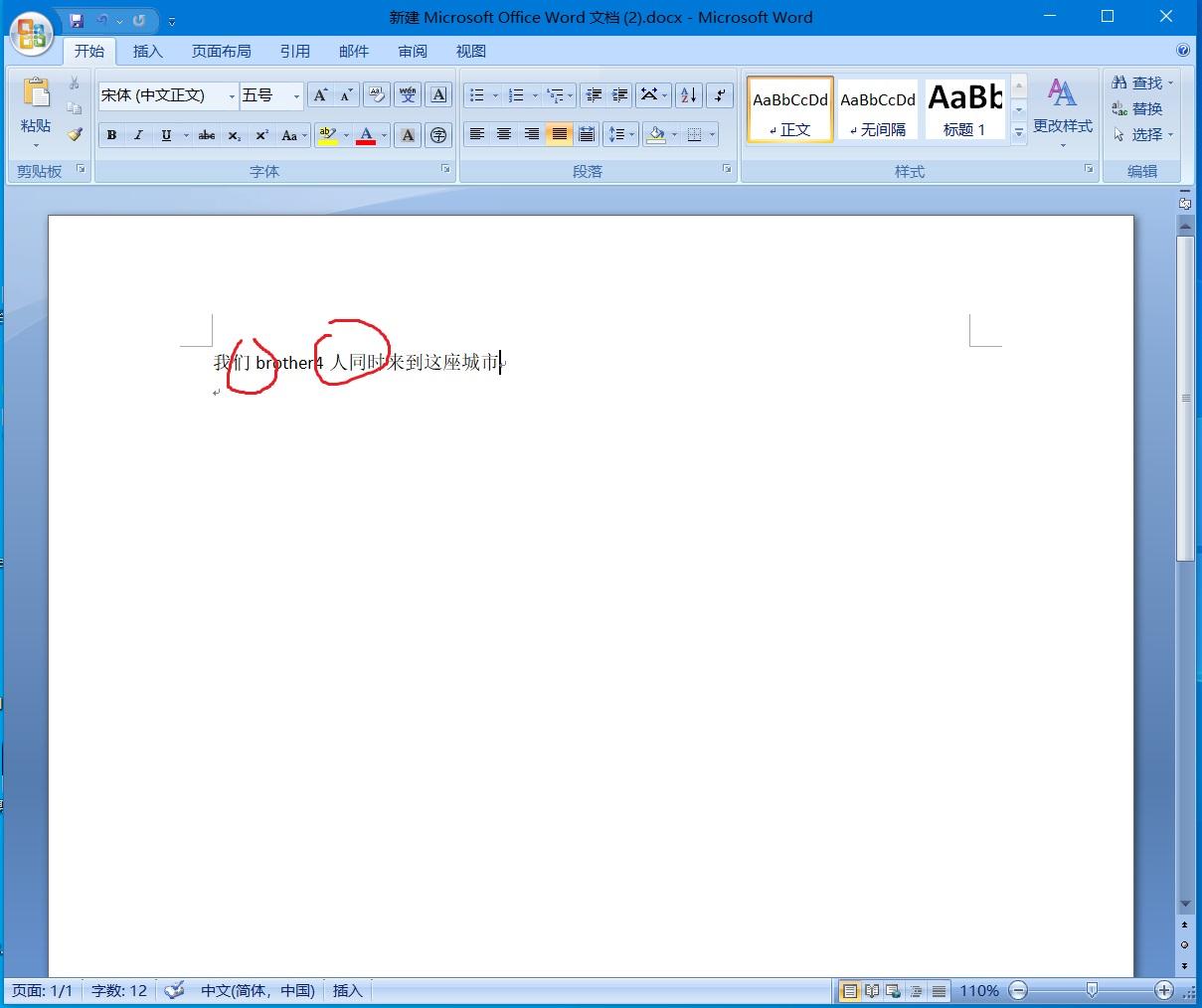Open the 视图 (View) tab
This screenshot has height=1008, width=1202.
[471, 51]
